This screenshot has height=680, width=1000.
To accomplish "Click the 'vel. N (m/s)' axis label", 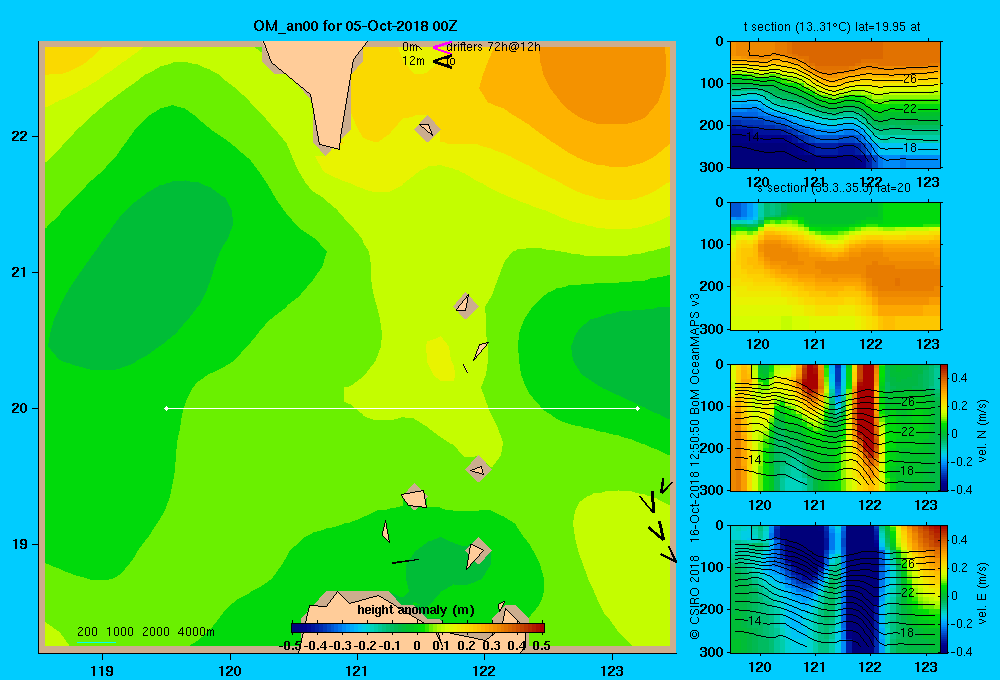I will tap(983, 431).
